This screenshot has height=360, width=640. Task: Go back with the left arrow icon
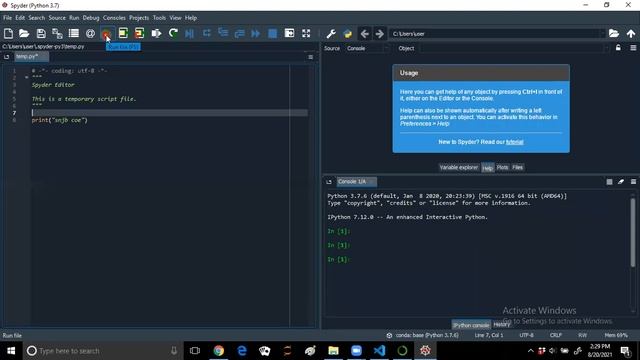tap(364, 33)
